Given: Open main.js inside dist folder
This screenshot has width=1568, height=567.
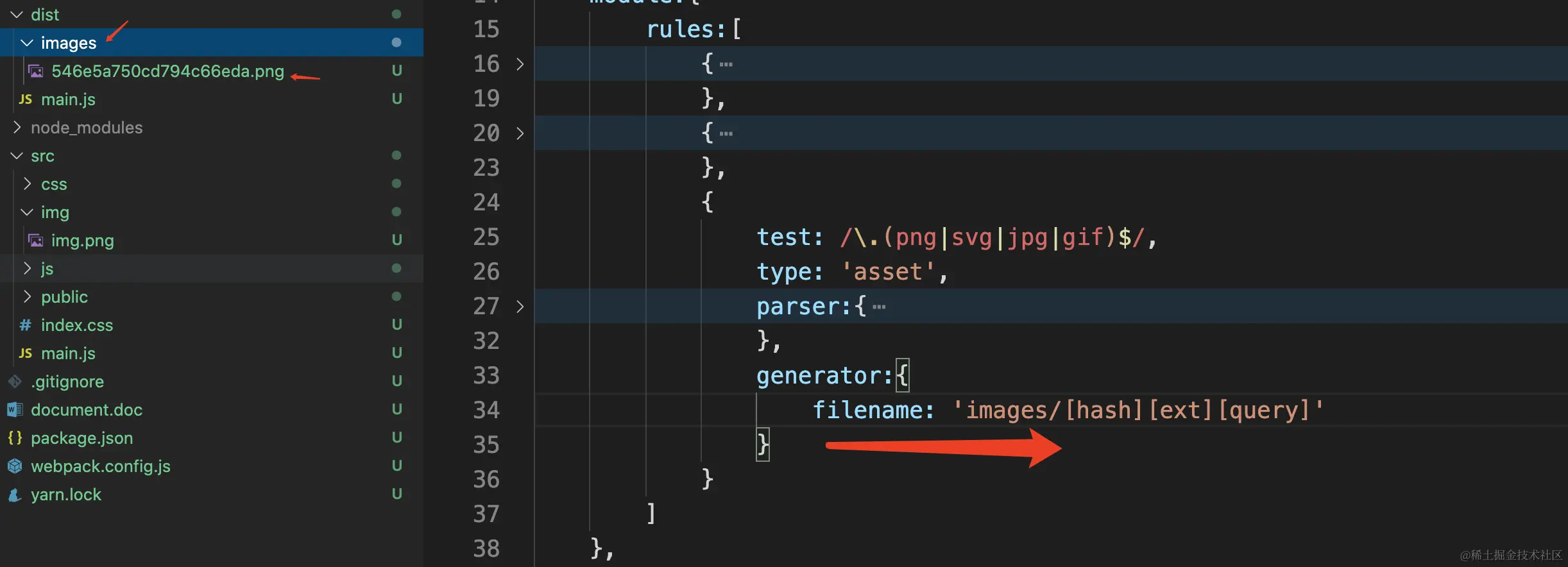Looking at the screenshot, I should pos(68,99).
